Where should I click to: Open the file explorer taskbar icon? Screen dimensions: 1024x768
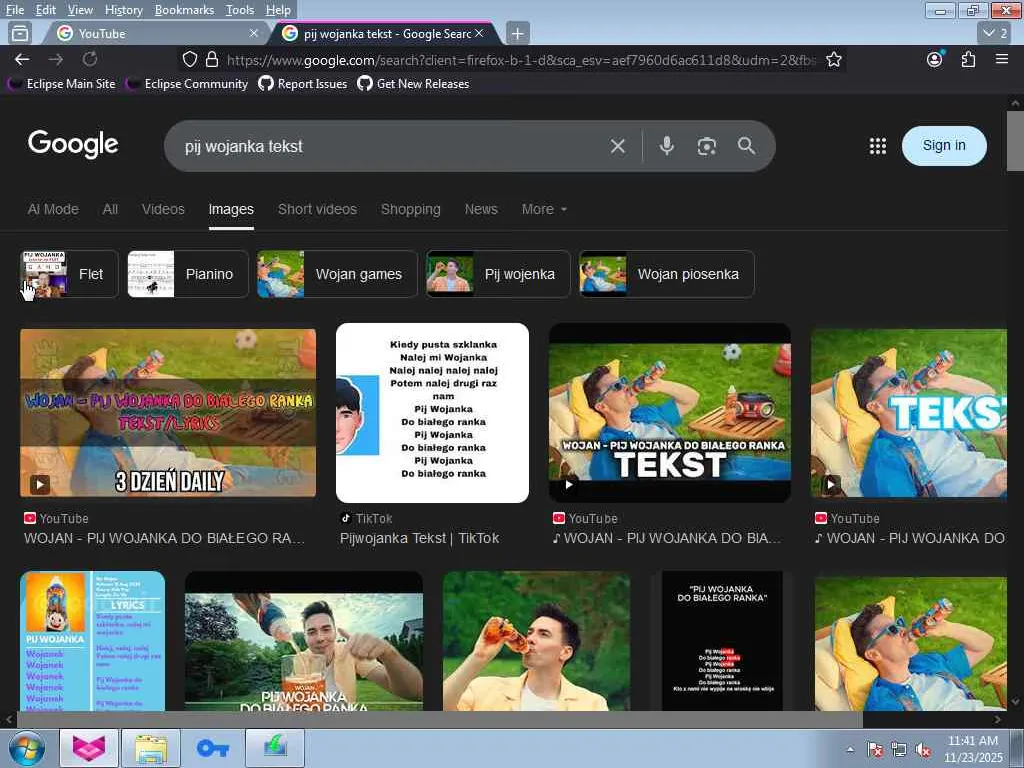[151, 748]
